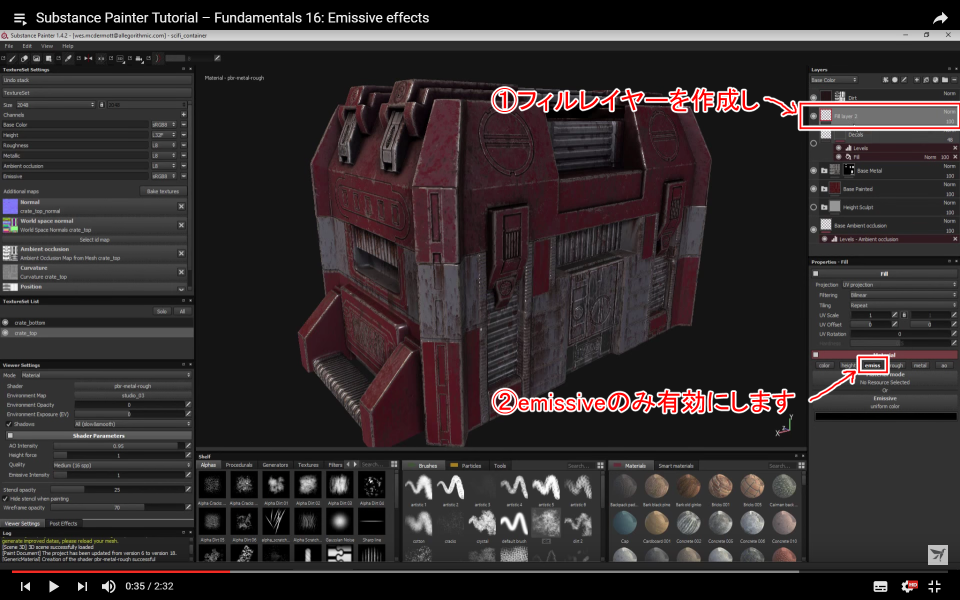Open the Help menu
Image resolution: width=960 pixels, height=600 pixels.
(x=67, y=46)
